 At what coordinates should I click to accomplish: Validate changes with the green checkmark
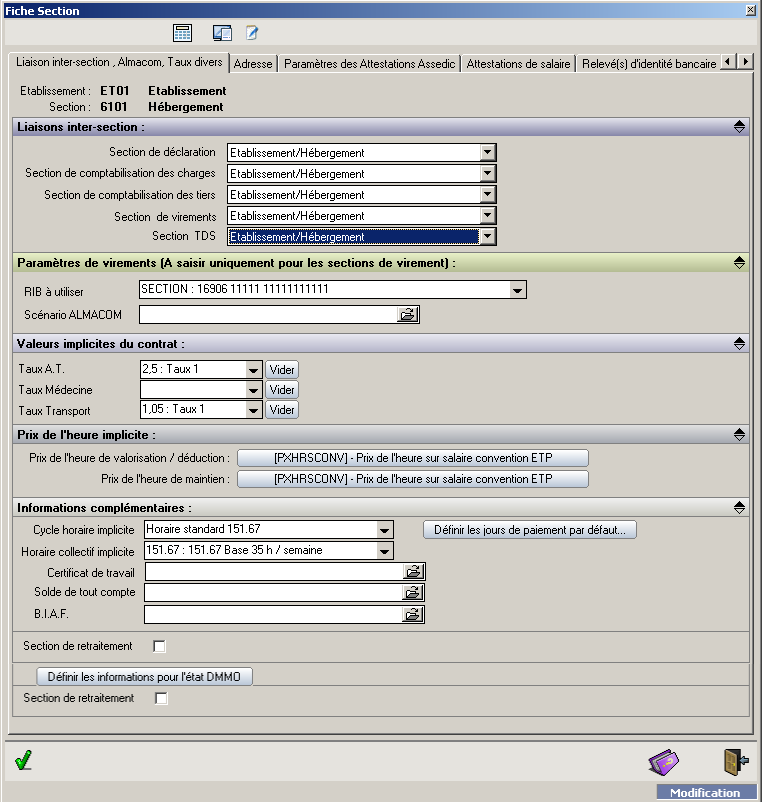[23, 762]
